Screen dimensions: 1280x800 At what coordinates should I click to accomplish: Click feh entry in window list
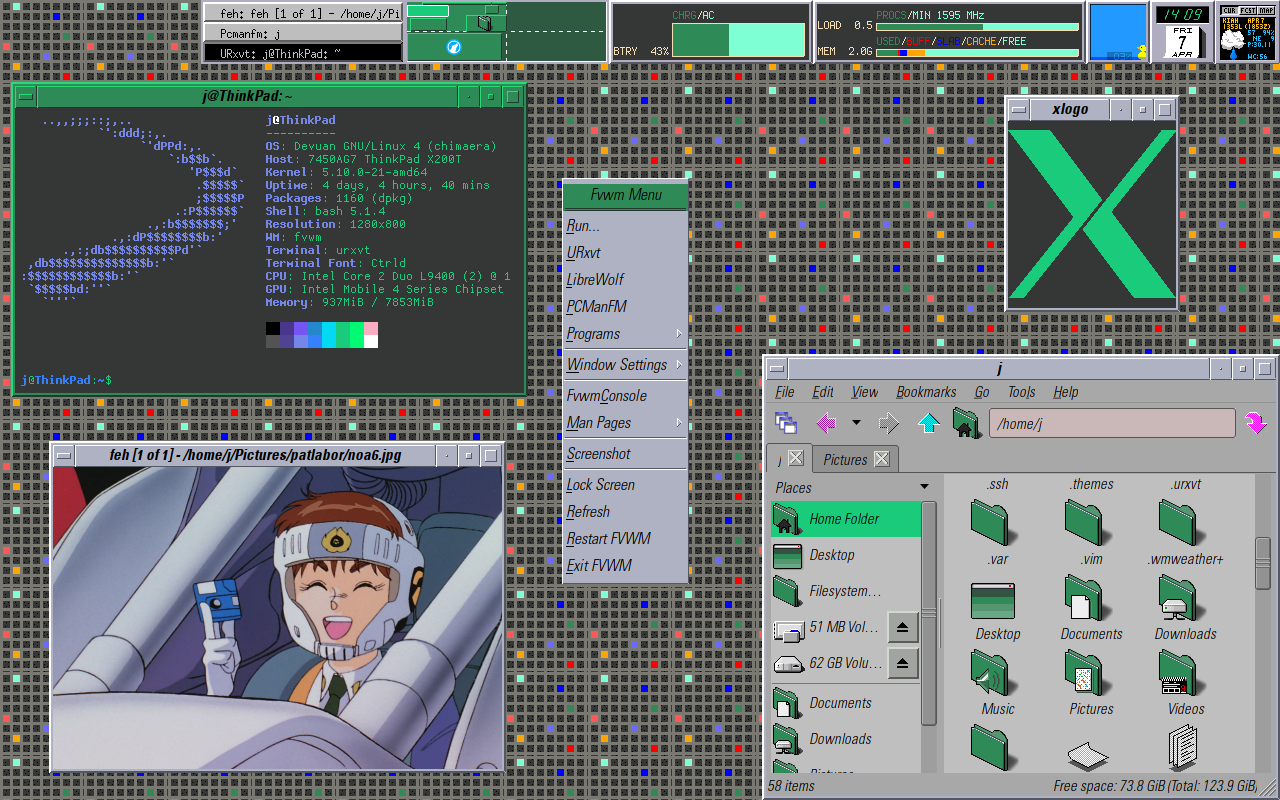303,13
